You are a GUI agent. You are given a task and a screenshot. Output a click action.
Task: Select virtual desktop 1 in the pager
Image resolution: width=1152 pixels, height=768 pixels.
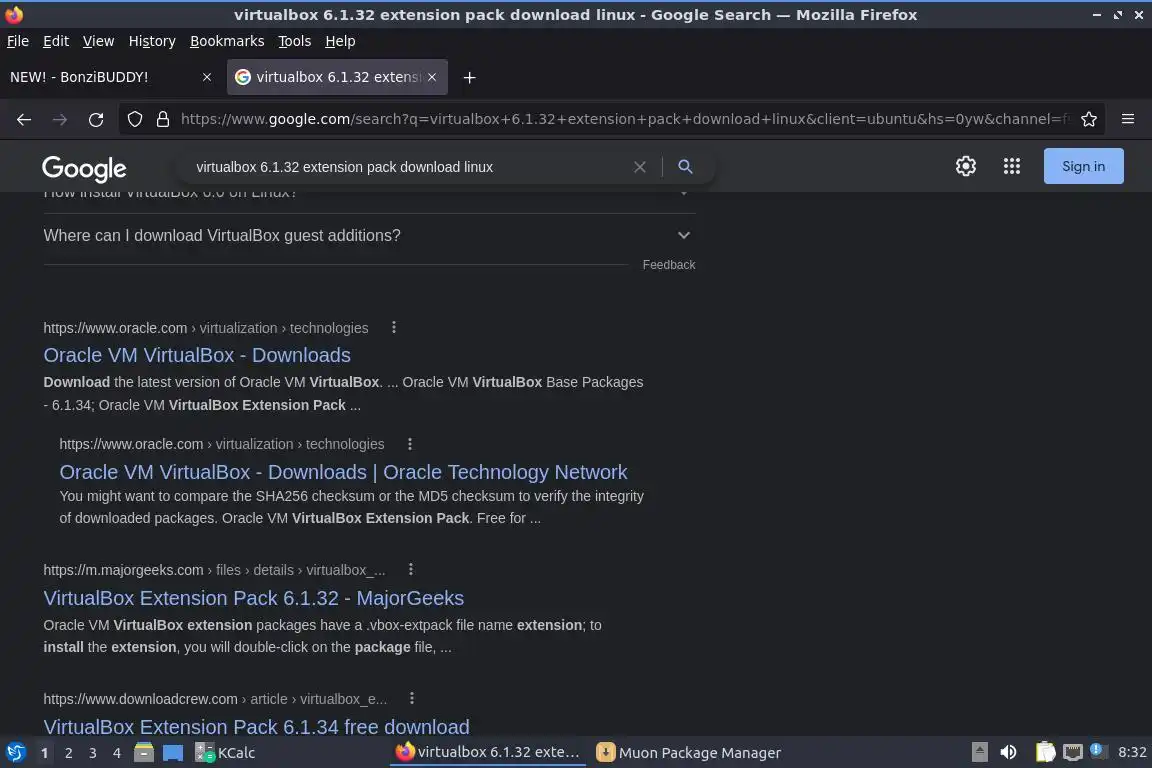[44, 753]
